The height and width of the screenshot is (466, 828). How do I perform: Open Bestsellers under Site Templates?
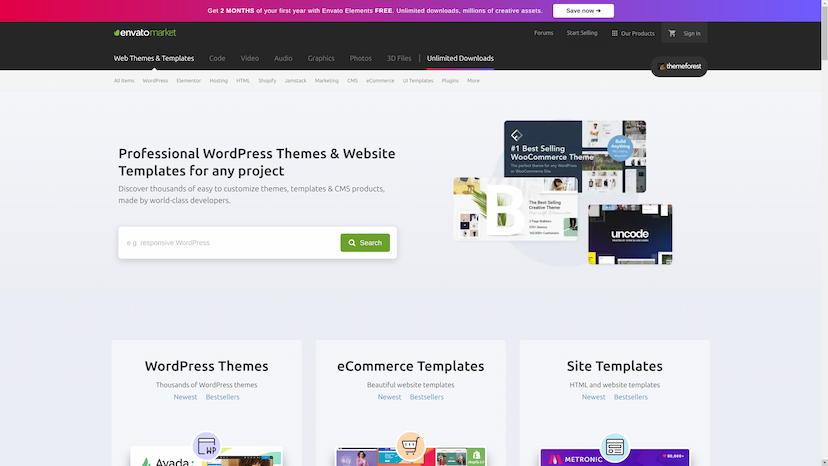pos(631,397)
